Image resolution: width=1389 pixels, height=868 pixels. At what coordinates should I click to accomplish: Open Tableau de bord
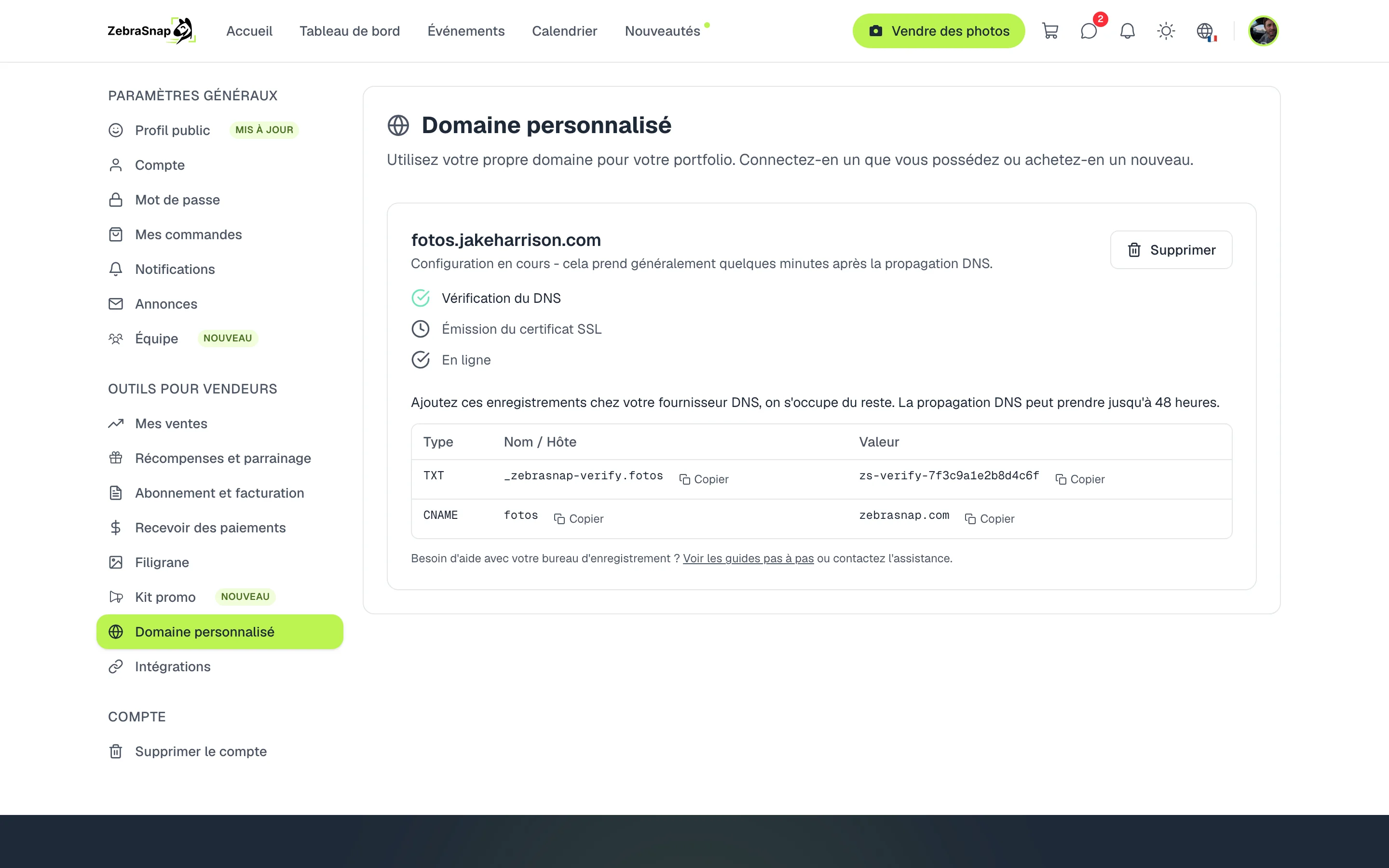tap(350, 31)
